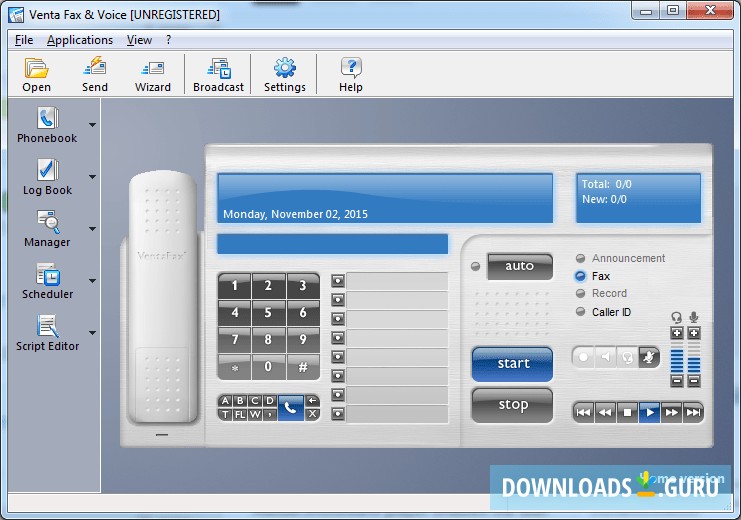Open the File menu
Viewport: 741px width, 520px height.
point(24,40)
